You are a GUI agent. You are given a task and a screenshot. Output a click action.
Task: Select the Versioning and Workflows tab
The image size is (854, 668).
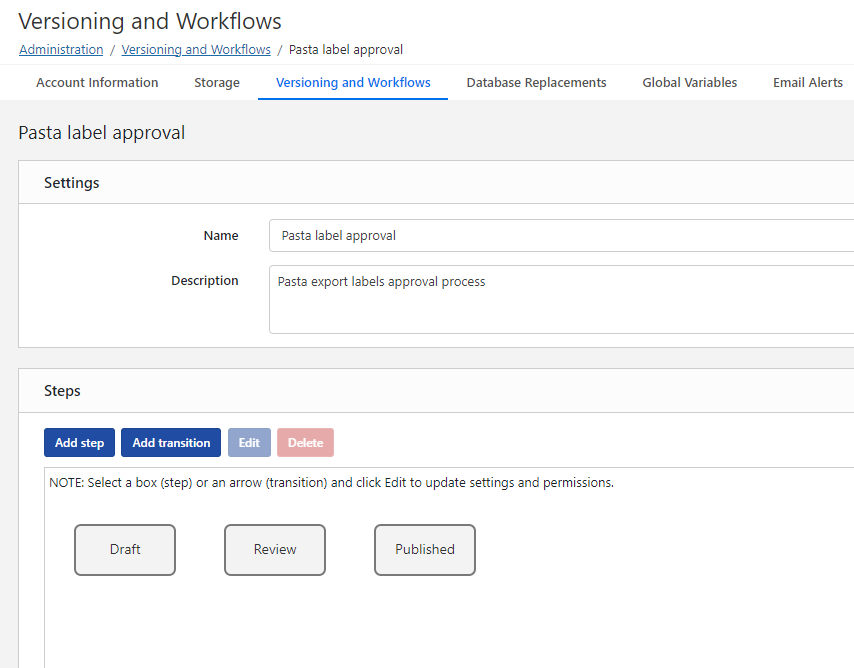[x=352, y=82]
